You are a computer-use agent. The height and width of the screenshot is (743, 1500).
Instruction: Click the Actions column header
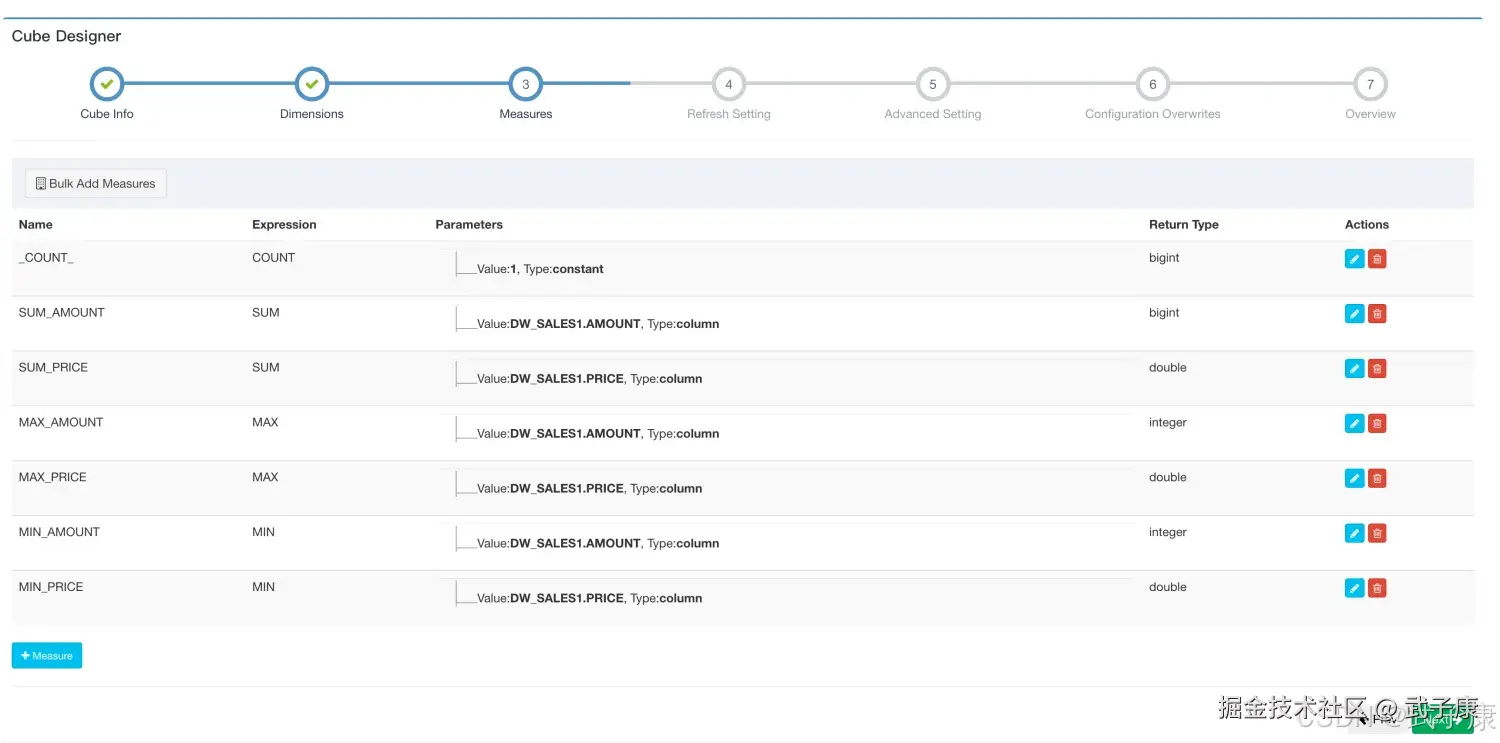(x=1367, y=225)
